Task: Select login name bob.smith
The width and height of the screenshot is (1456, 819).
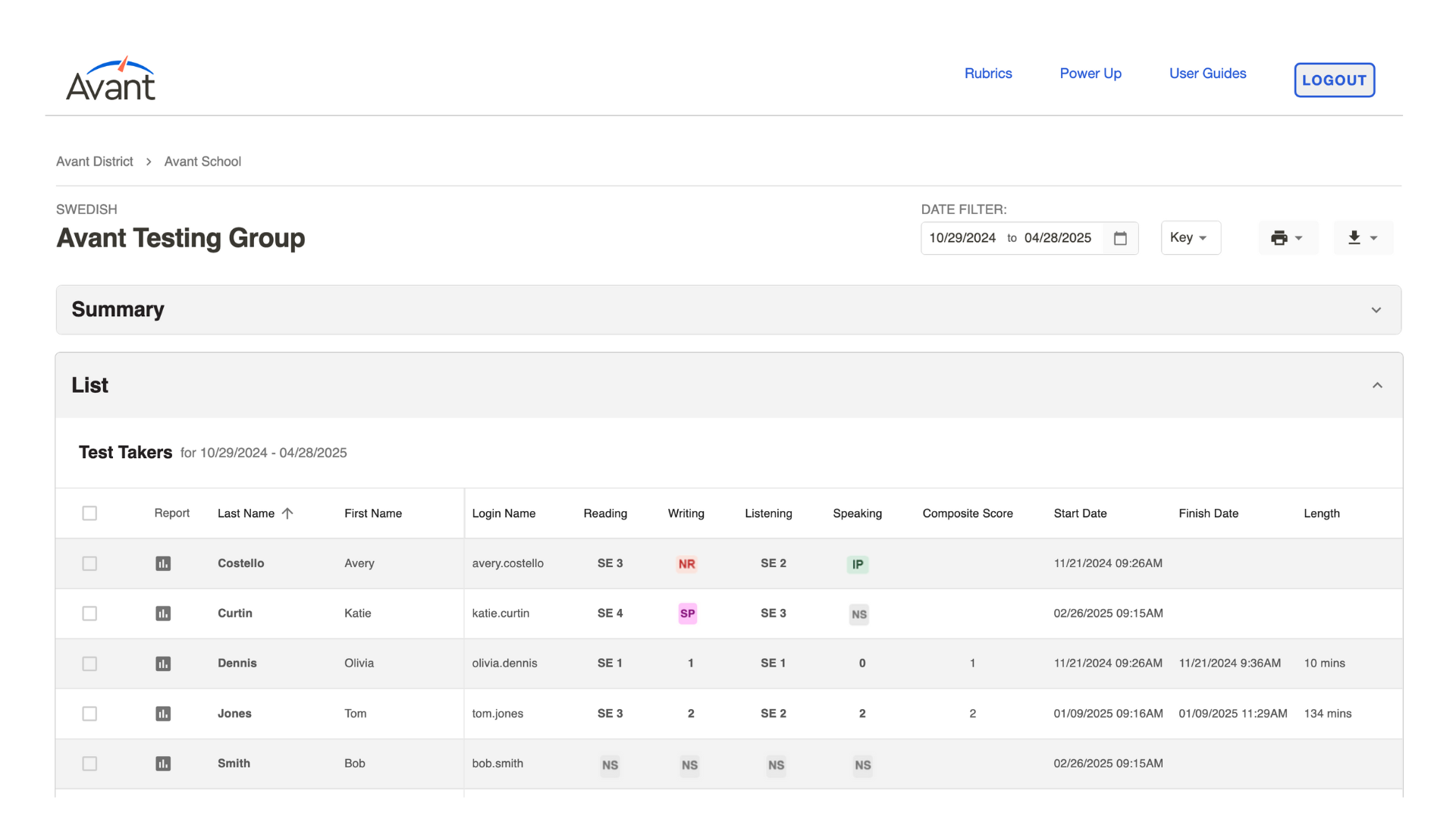Action: pyautogui.click(x=497, y=764)
